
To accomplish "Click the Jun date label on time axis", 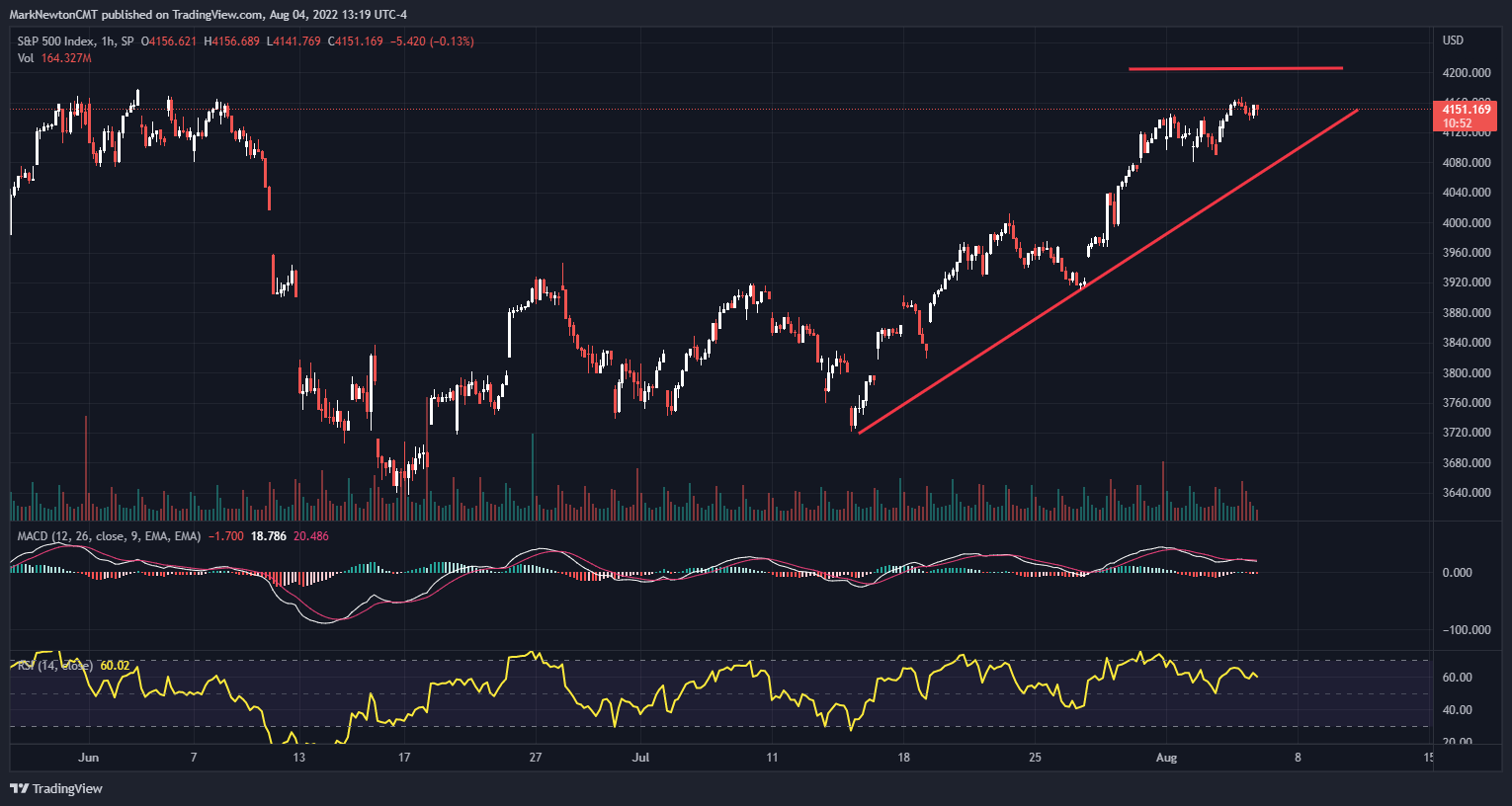I will click(89, 758).
